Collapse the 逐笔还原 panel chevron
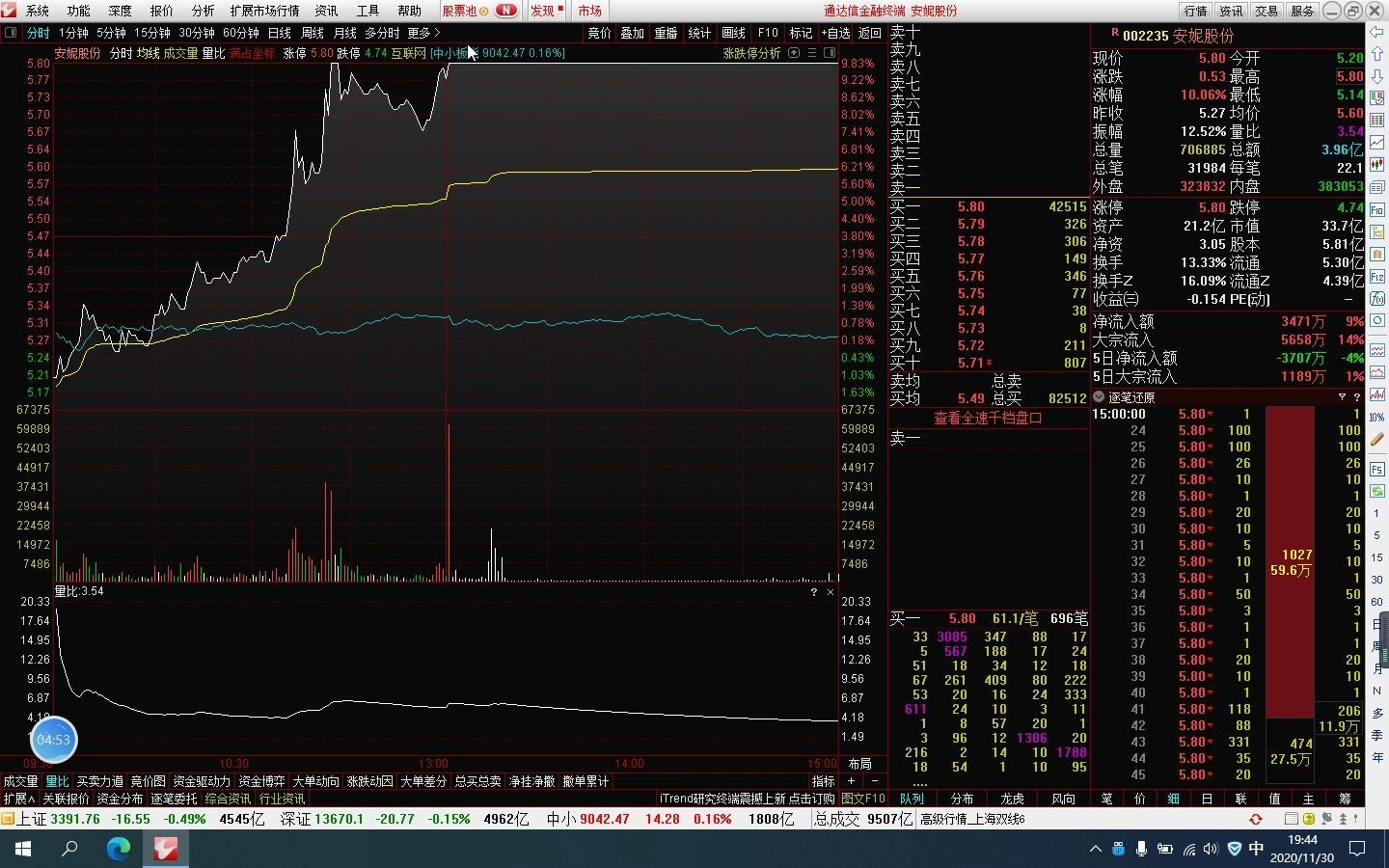The height and width of the screenshot is (868, 1389). (x=1099, y=396)
